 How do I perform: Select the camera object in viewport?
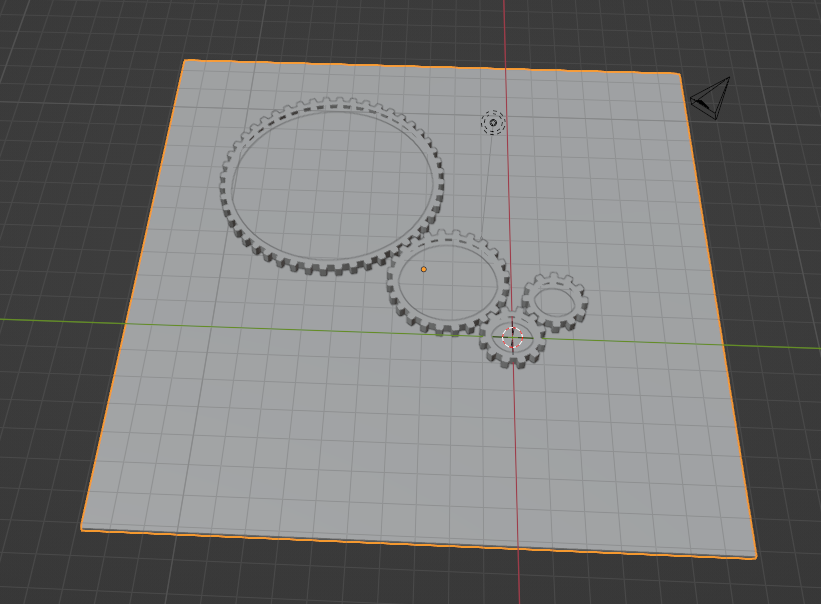pos(711,98)
